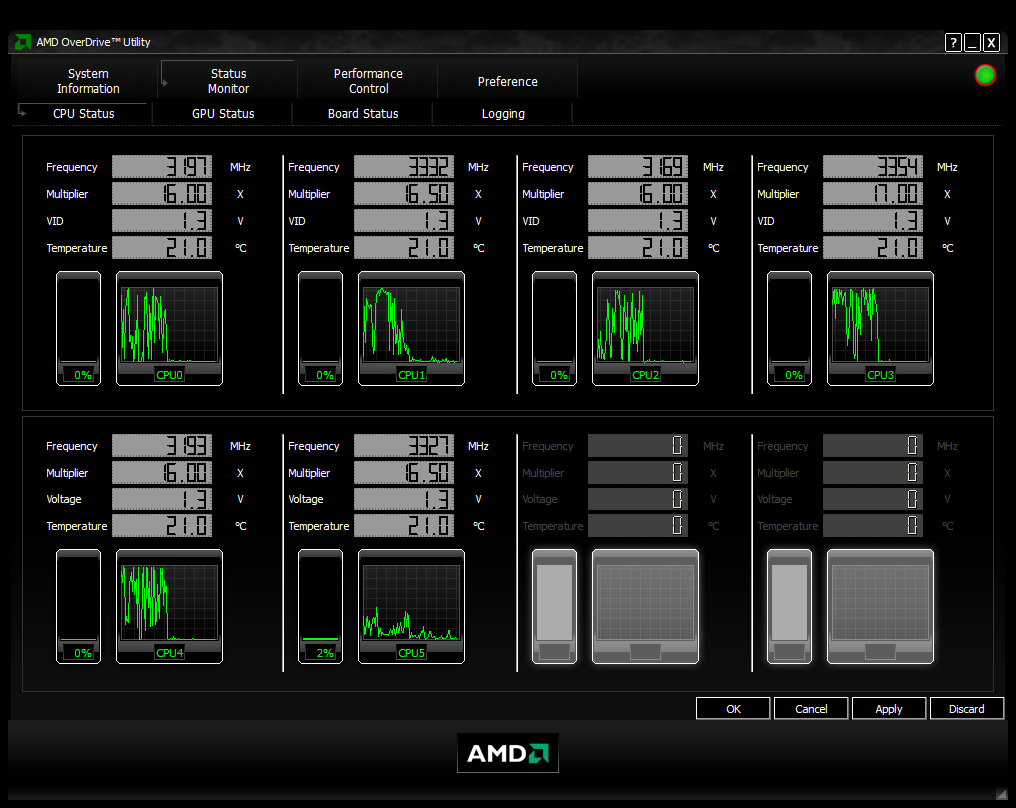Screen dimensions: 1016x808
Task: Click the Discard button
Action: 966,709
